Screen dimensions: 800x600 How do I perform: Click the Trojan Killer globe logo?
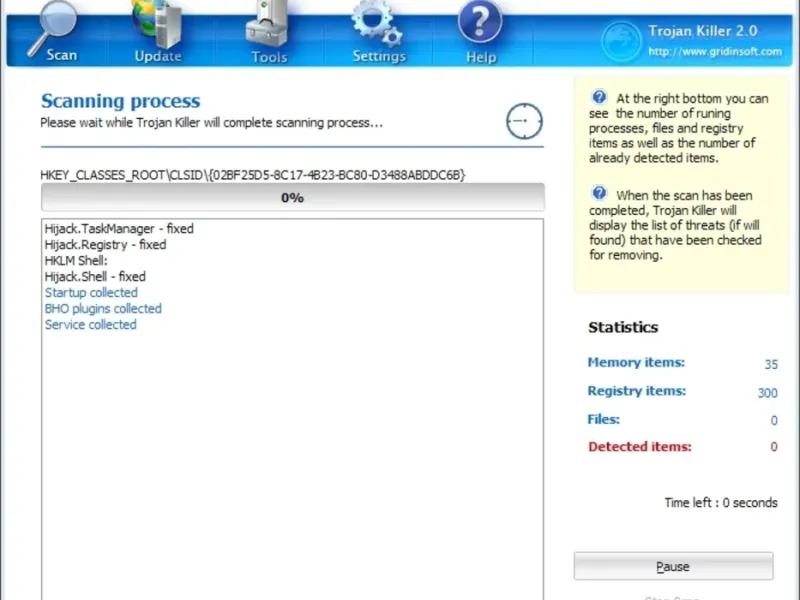(x=621, y=41)
